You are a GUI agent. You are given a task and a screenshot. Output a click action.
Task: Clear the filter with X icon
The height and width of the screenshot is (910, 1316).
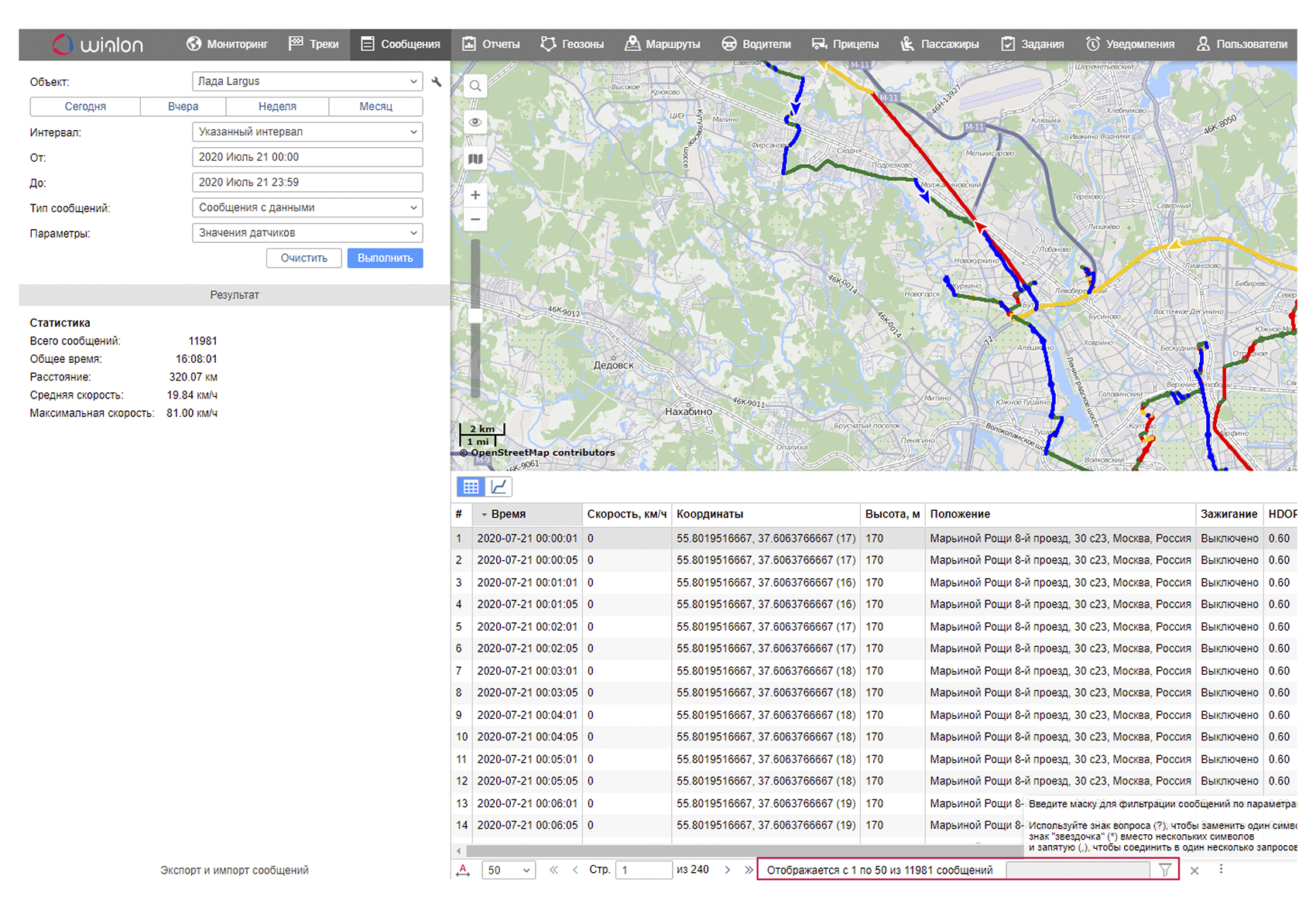pos(1194,871)
